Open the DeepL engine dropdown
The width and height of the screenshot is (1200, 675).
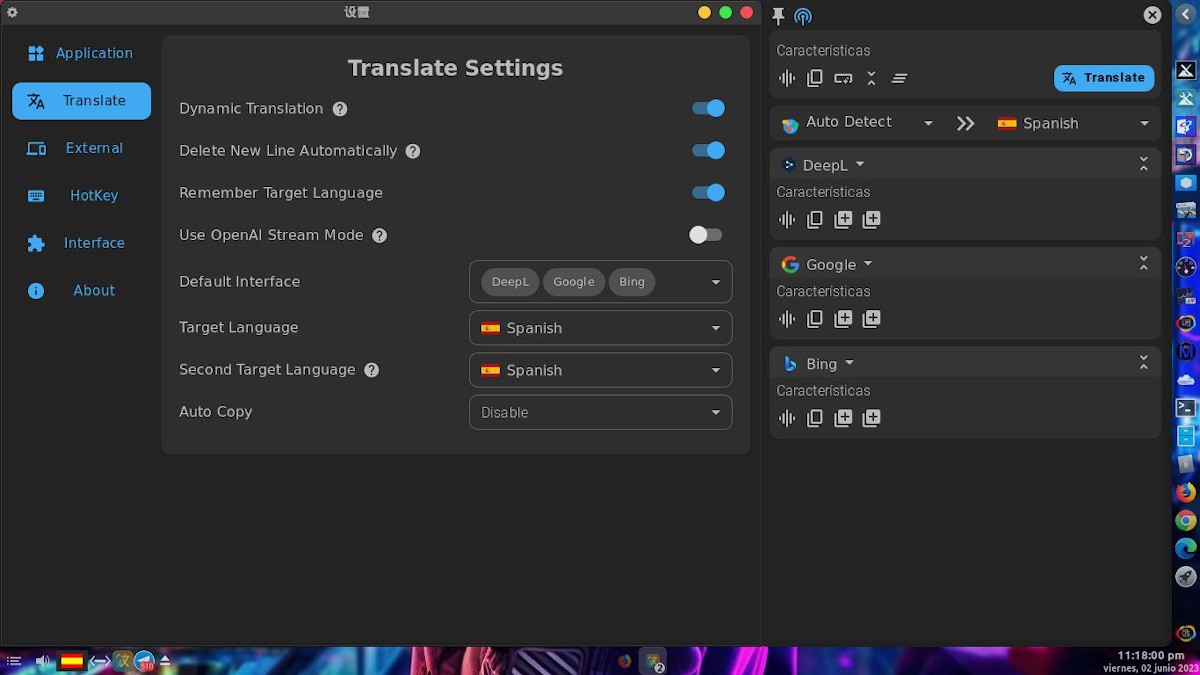[x=824, y=165]
